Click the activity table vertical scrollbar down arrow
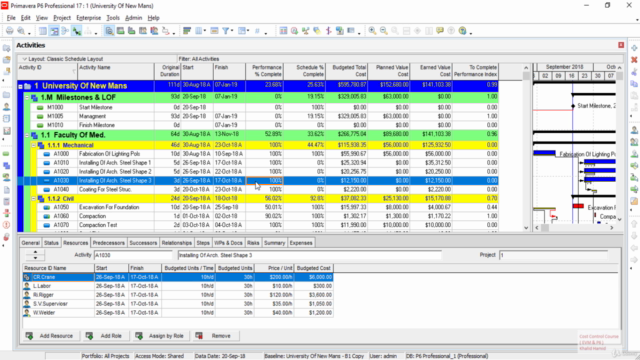 coord(526,228)
